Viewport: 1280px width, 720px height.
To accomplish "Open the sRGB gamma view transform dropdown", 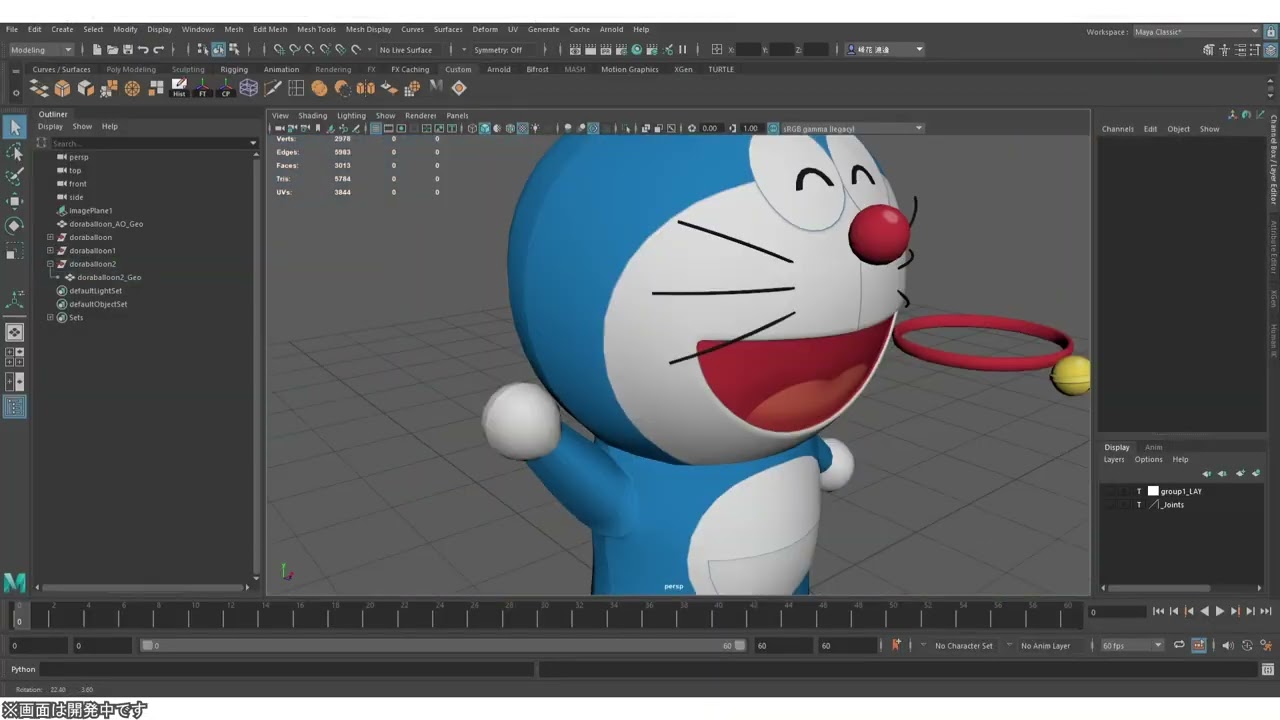I will tap(851, 128).
